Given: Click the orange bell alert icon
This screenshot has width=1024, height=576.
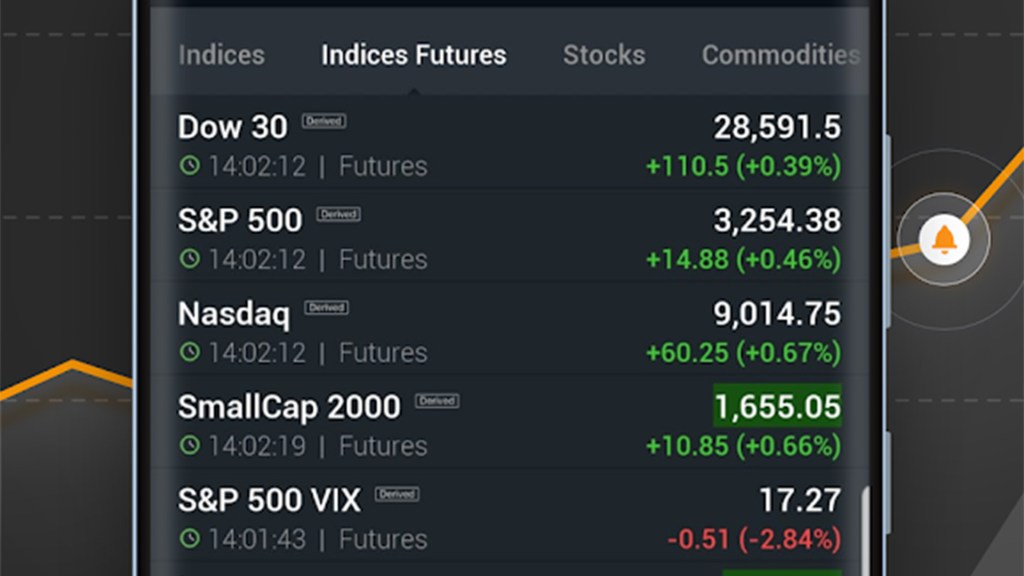Looking at the screenshot, I should click(x=942, y=240).
